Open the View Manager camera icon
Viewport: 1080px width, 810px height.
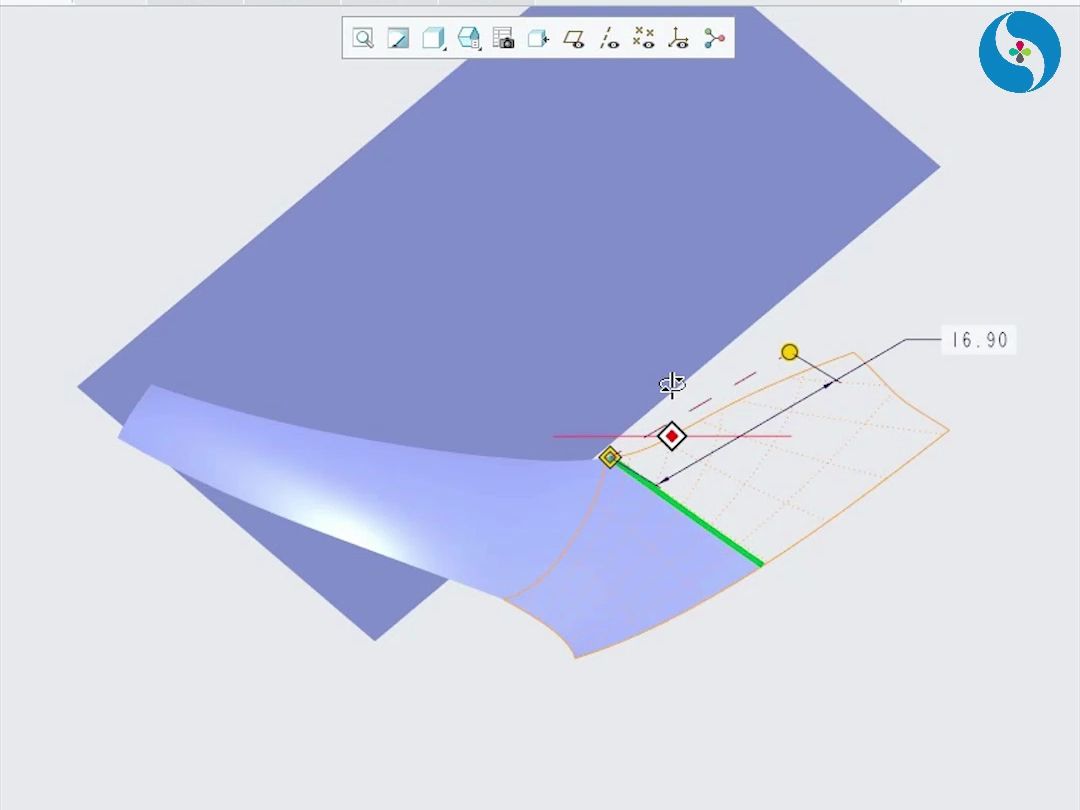click(x=504, y=39)
